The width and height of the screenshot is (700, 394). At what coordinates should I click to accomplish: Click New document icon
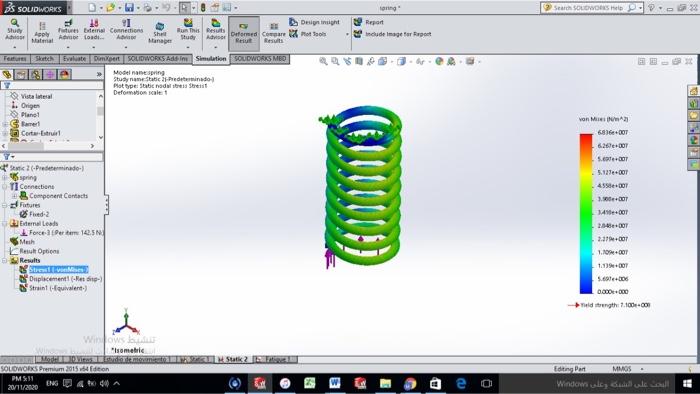pos(92,8)
